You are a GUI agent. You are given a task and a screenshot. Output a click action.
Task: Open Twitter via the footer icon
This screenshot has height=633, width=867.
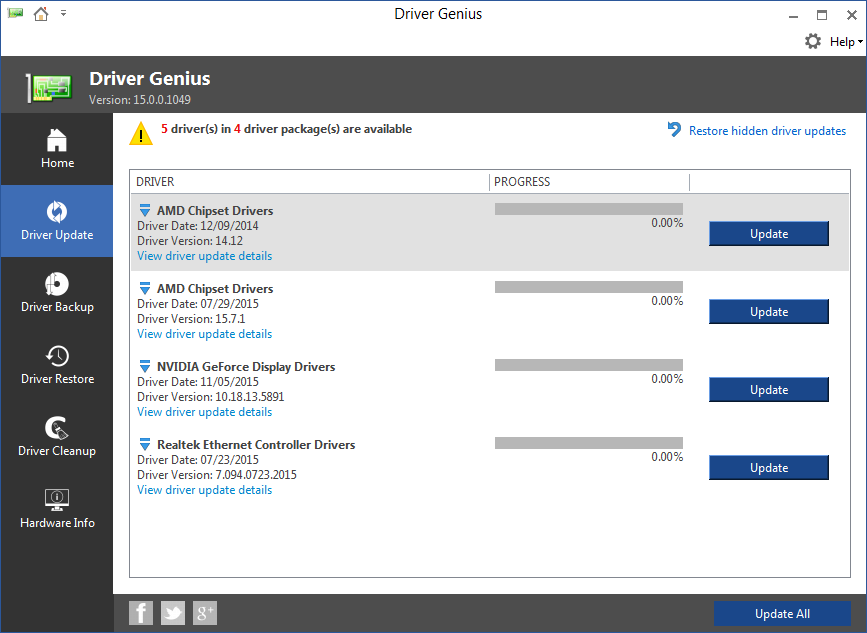pyautogui.click(x=173, y=613)
